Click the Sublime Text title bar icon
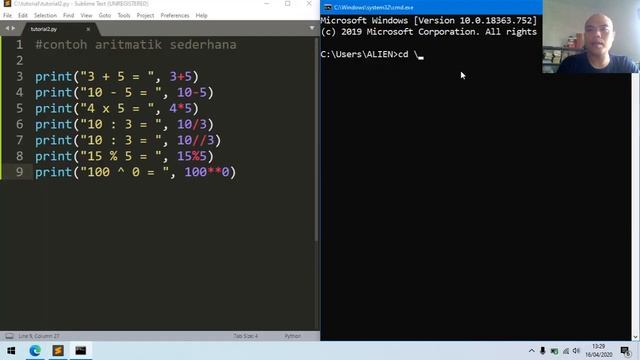The height and width of the screenshot is (360, 640). 7,4
